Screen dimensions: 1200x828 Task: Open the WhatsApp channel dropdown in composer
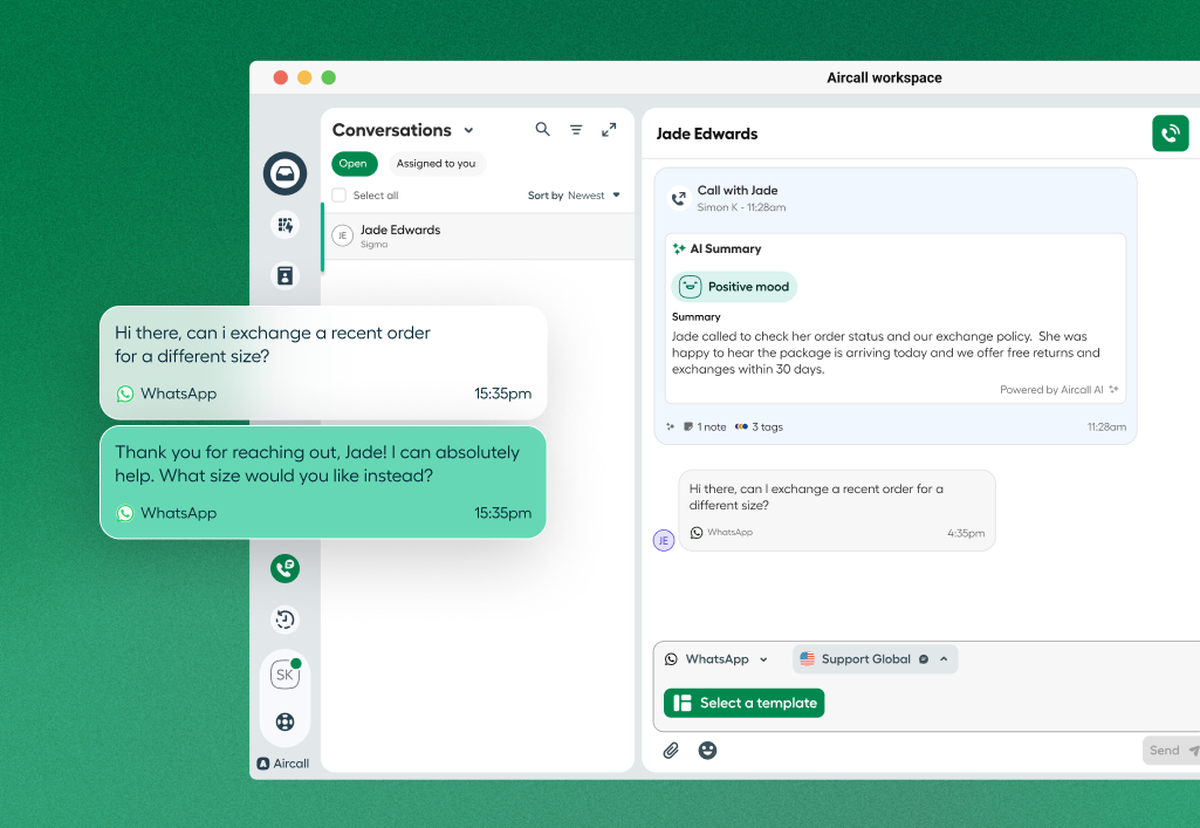717,659
